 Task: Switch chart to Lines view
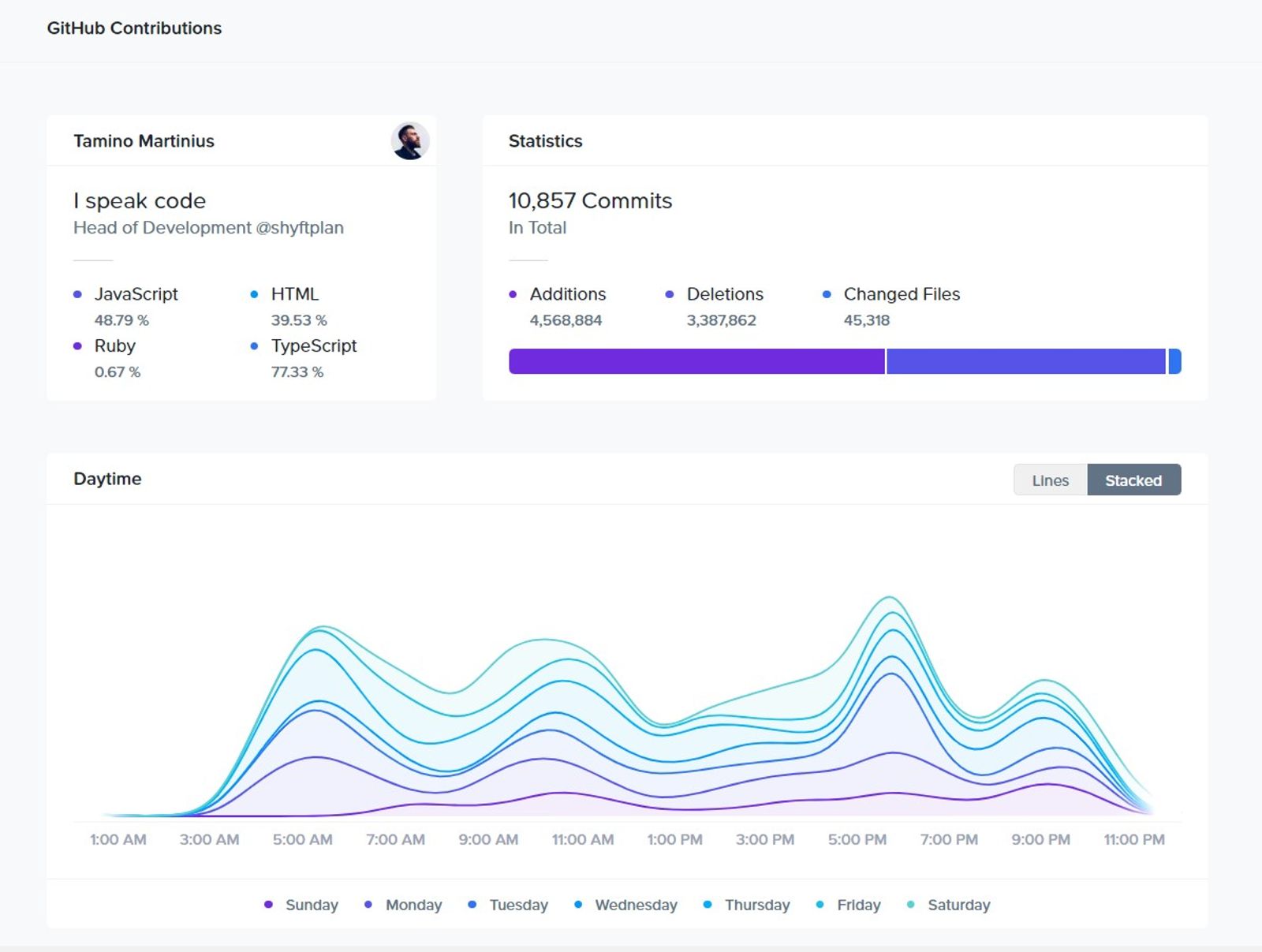(1051, 480)
